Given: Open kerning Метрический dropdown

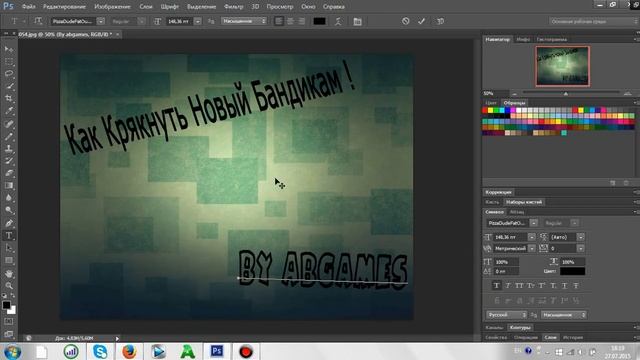Looking at the screenshot, I should point(531,248).
